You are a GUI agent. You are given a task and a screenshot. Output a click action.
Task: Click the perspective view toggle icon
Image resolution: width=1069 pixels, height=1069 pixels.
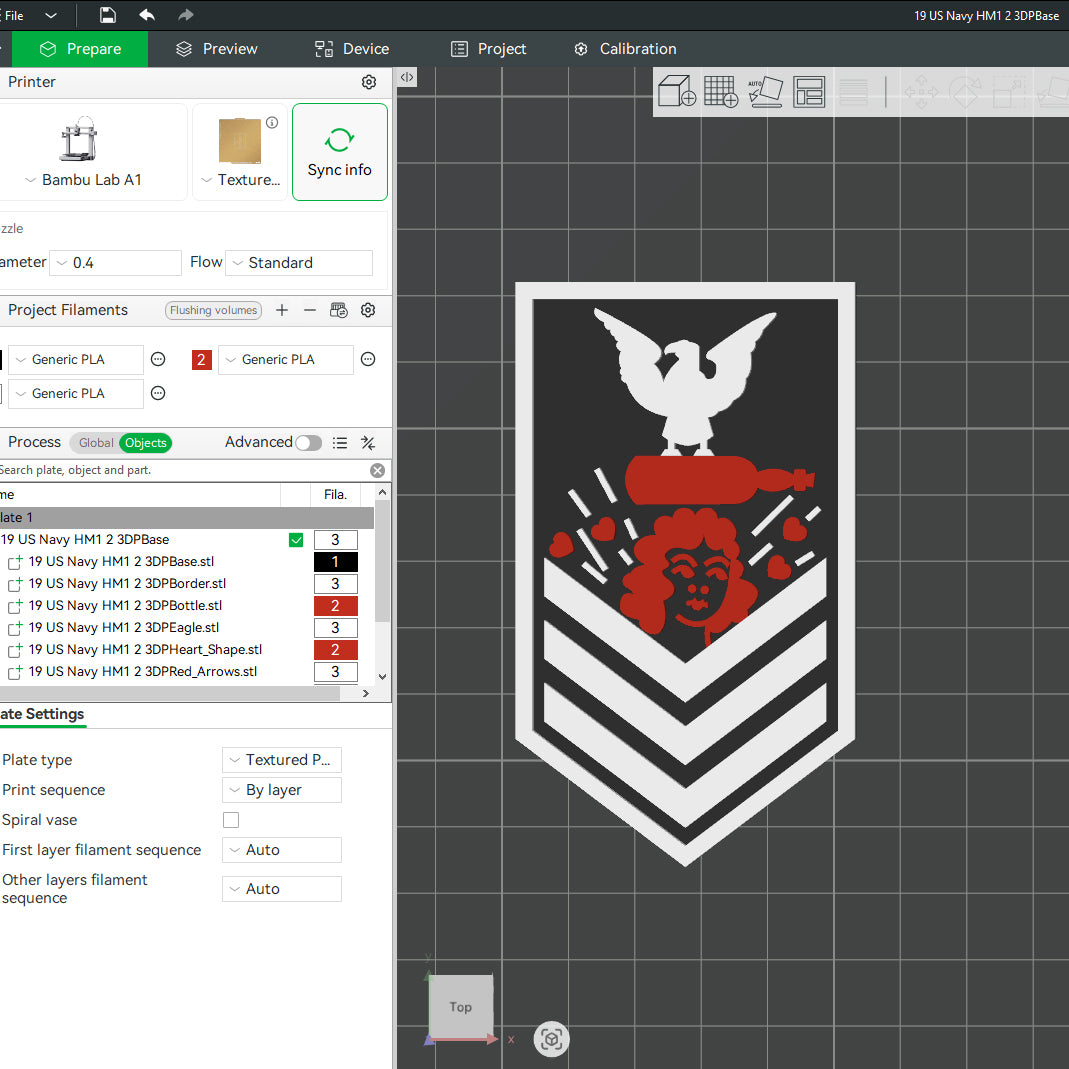tap(551, 1039)
